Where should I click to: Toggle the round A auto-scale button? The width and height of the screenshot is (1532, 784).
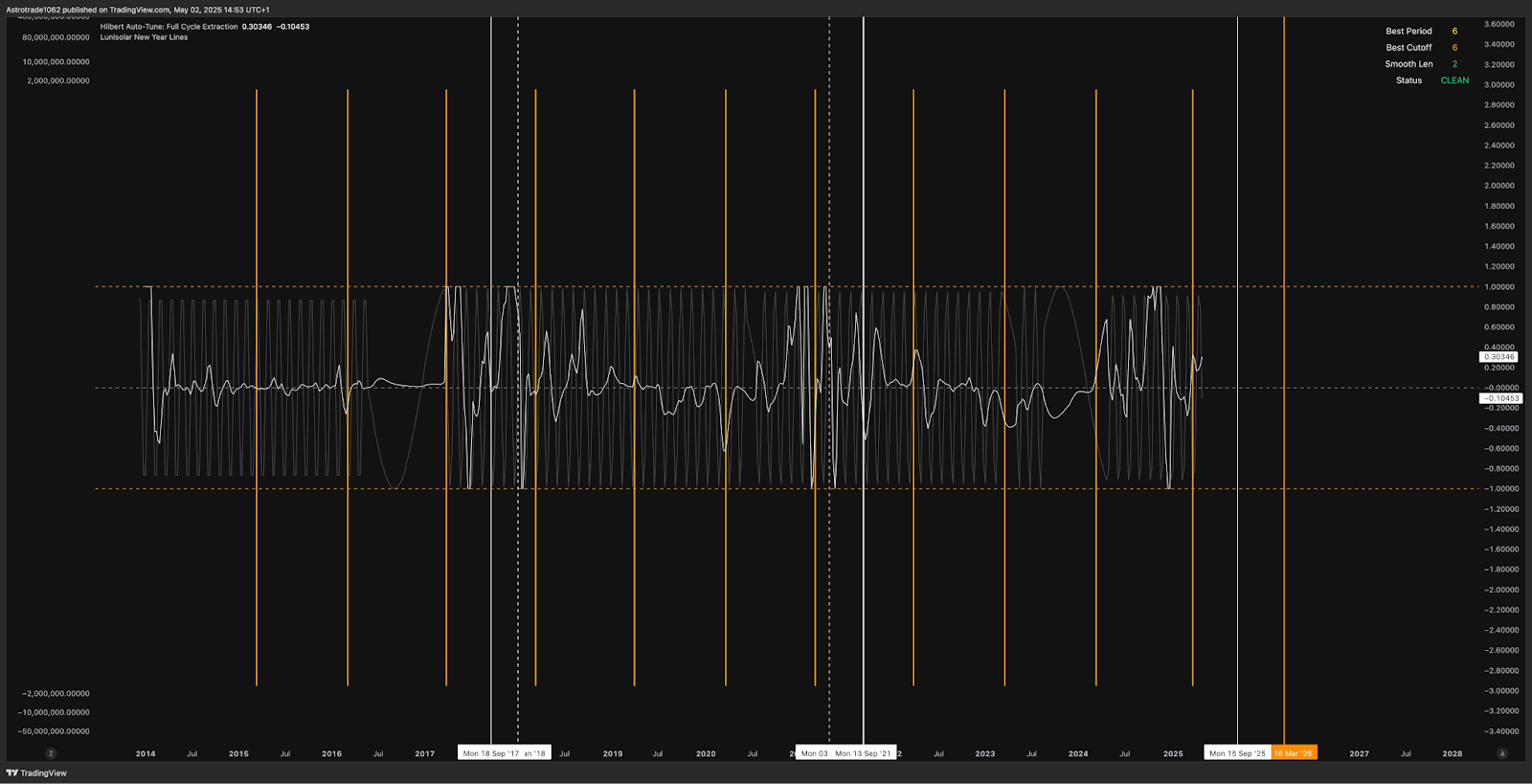(1501, 753)
